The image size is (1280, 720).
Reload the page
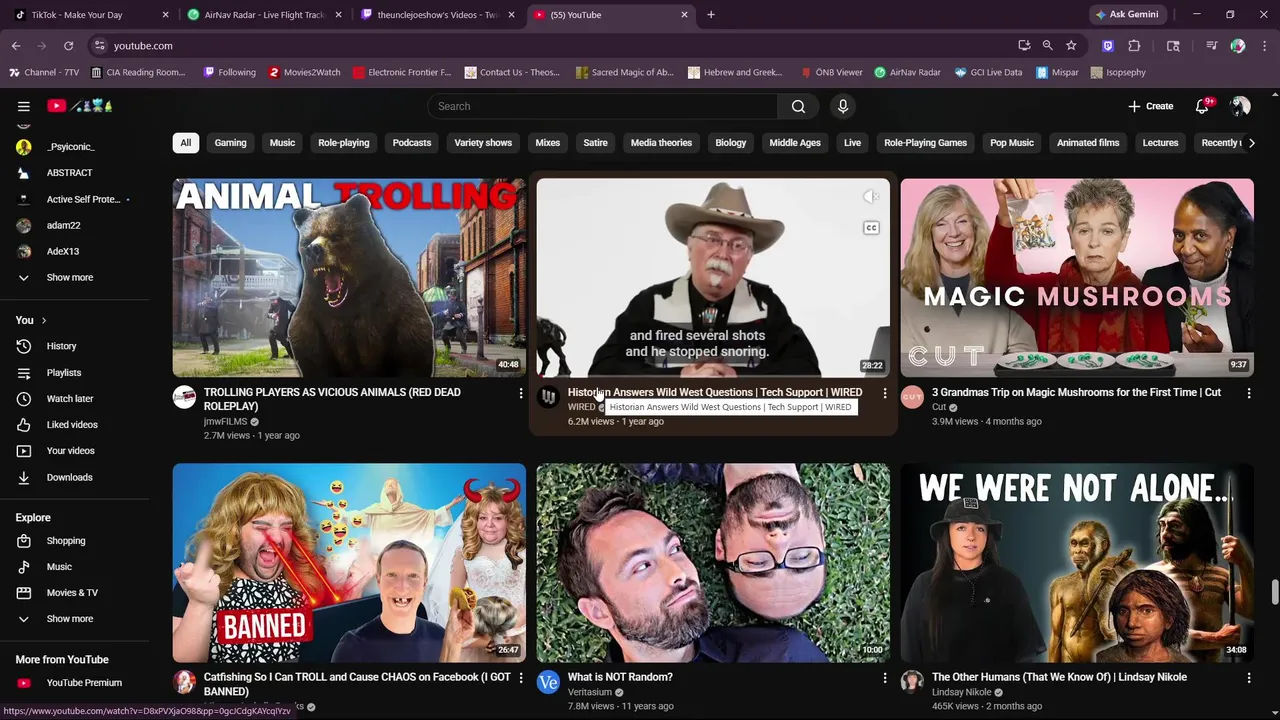pyautogui.click(x=68, y=46)
